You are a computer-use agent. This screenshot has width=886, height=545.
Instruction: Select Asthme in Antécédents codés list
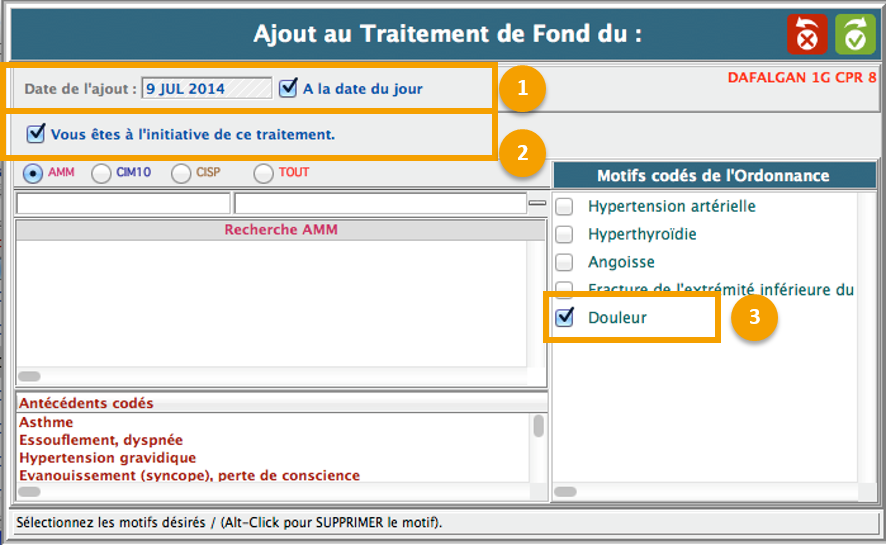(x=46, y=422)
